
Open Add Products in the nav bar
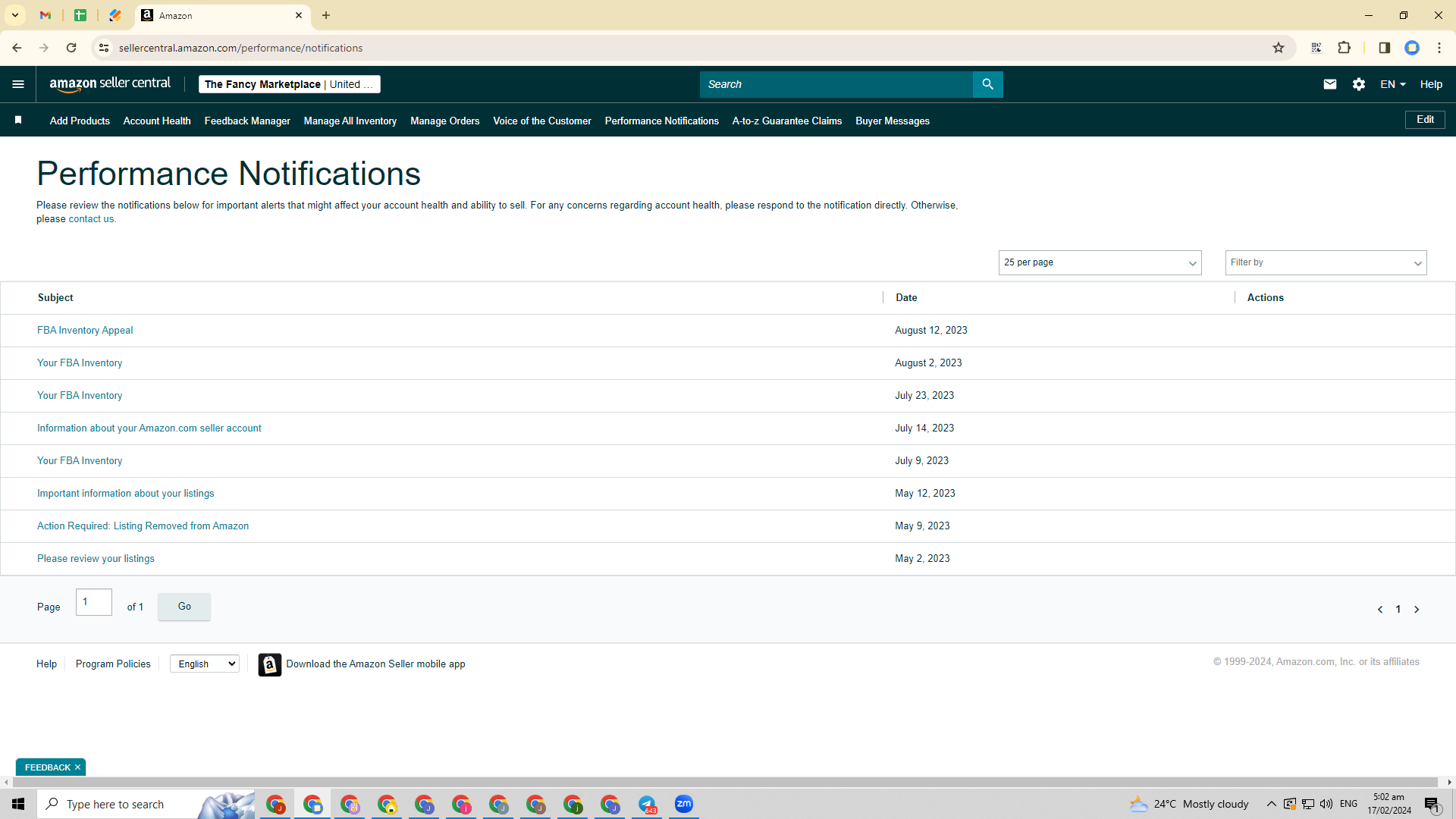point(80,121)
